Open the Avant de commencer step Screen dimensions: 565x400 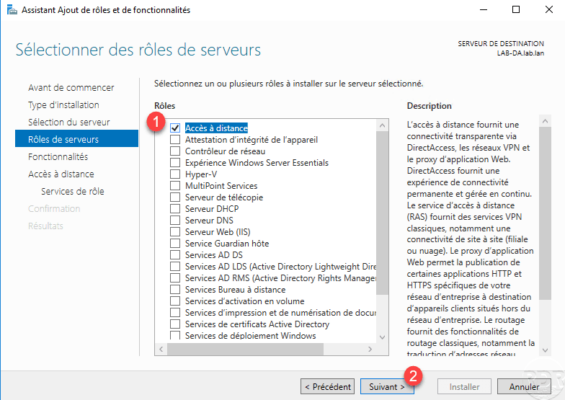(71, 88)
